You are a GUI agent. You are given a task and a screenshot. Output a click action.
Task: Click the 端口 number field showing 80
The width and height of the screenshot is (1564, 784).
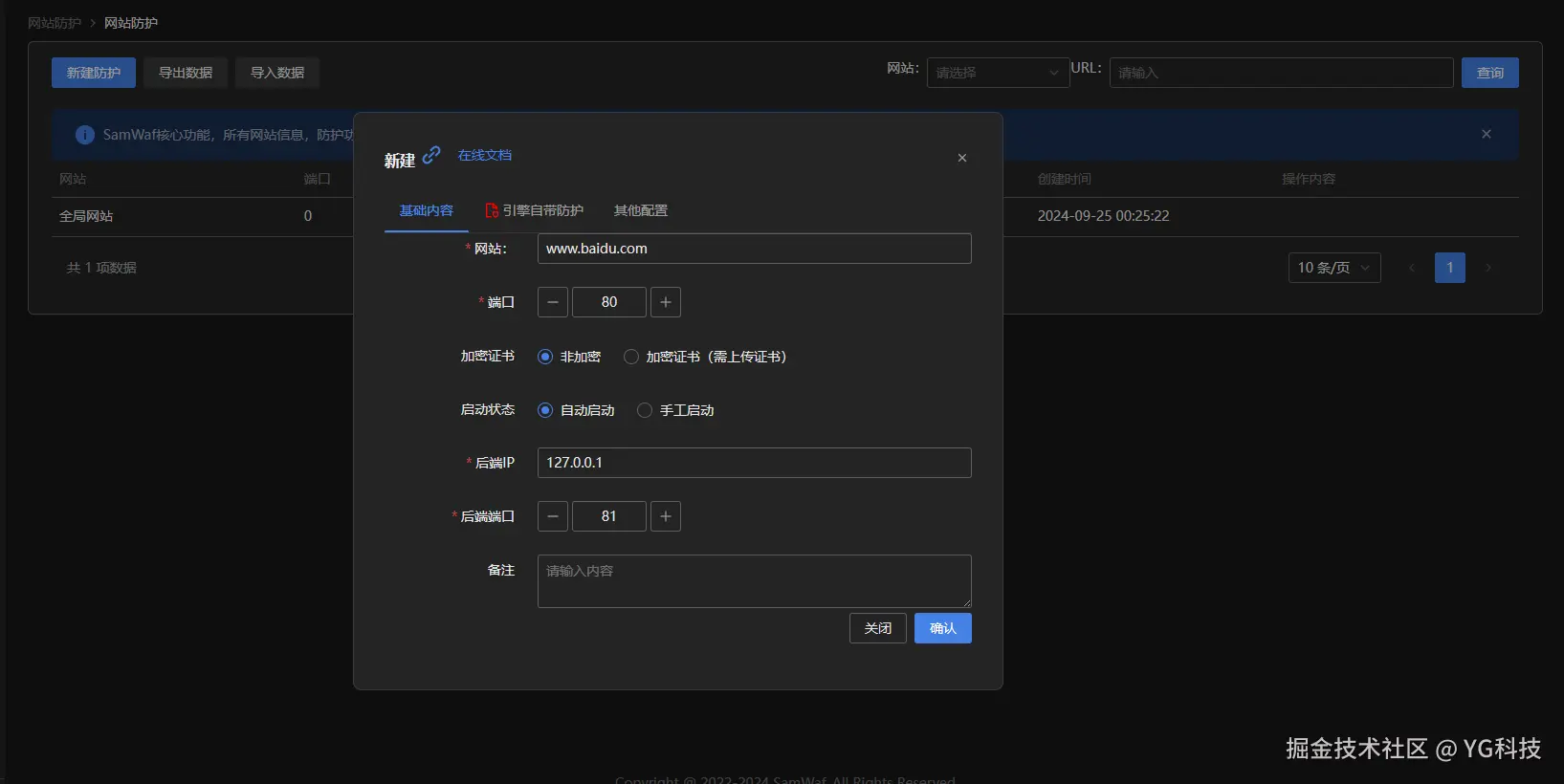tap(609, 302)
